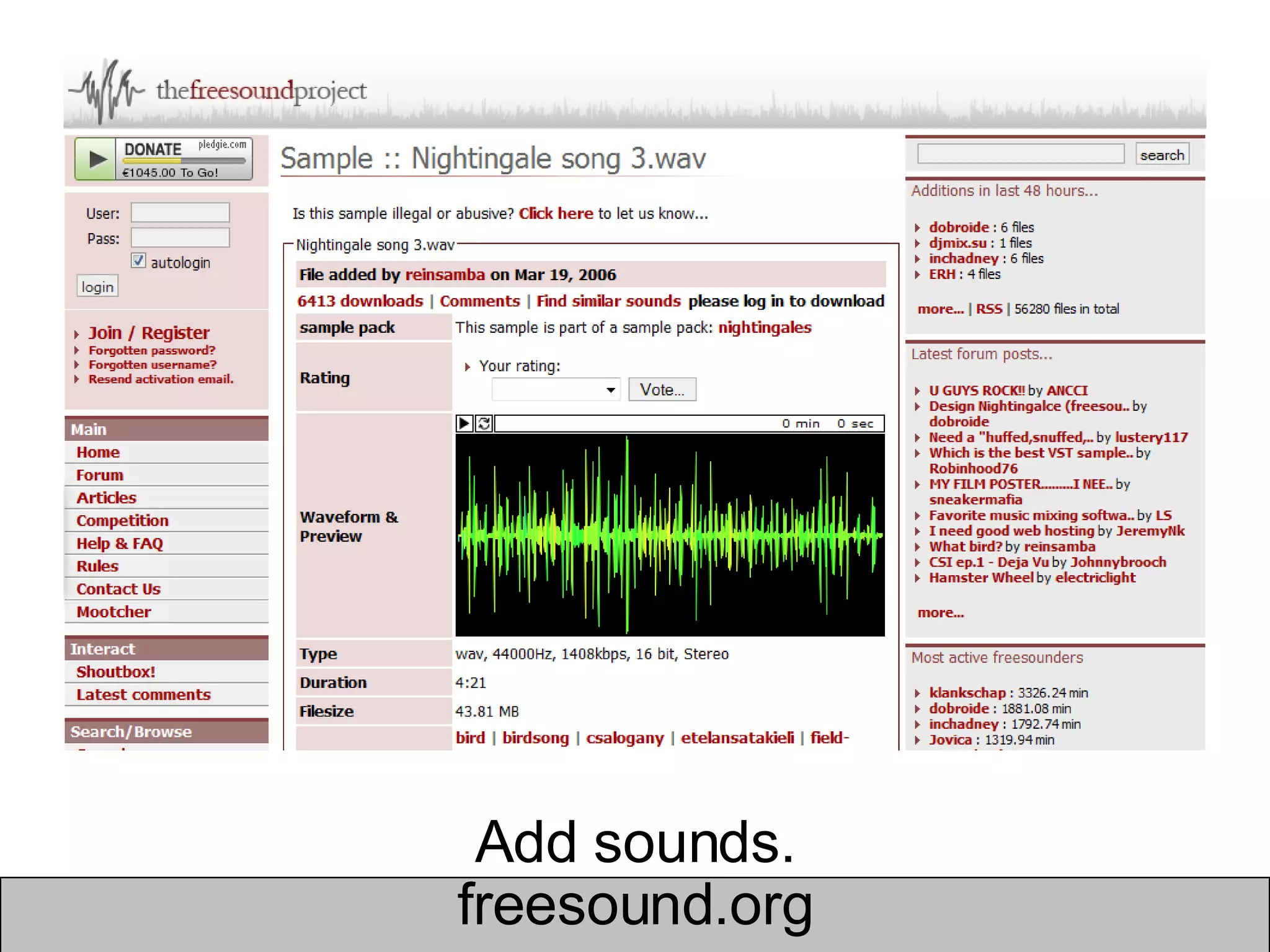This screenshot has width=1270, height=952.
Task: Click the Join / Register link
Action: point(149,333)
